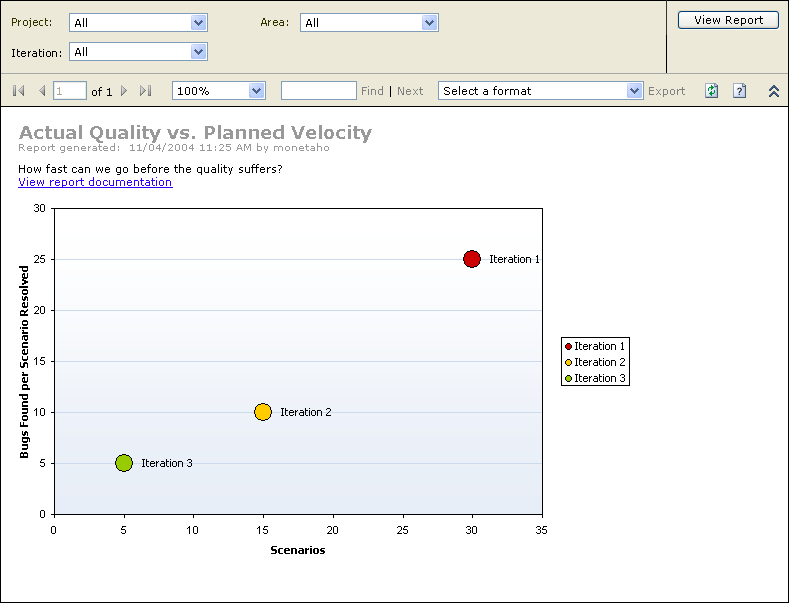Open View report documentation link

point(95,182)
